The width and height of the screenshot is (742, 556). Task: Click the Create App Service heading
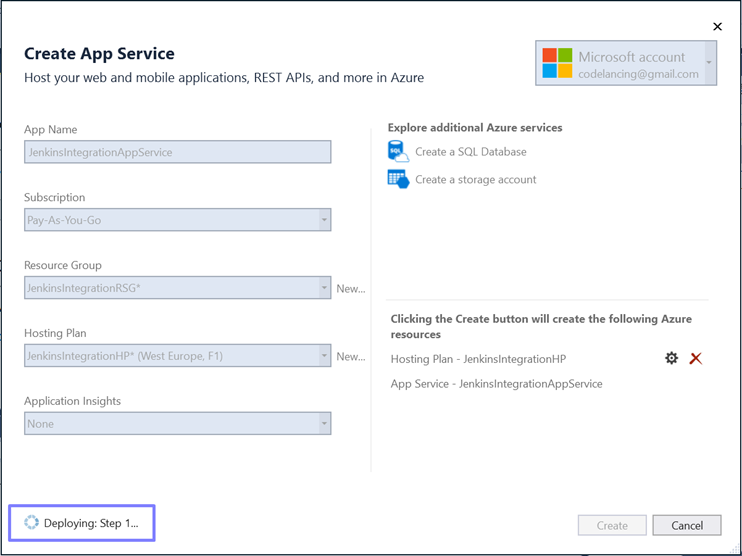tap(99, 53)
